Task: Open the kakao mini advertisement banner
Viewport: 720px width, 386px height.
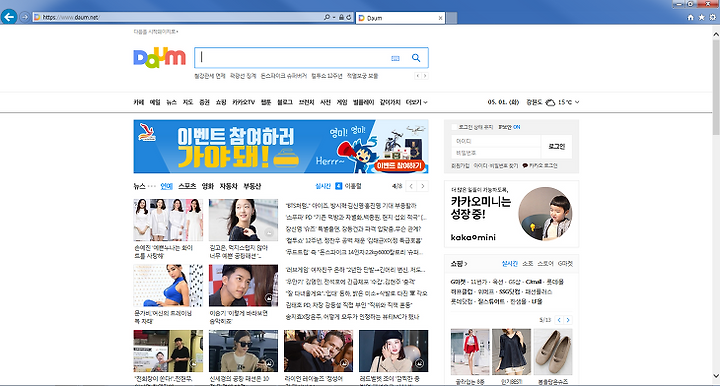Action: [x=511, y=214]
